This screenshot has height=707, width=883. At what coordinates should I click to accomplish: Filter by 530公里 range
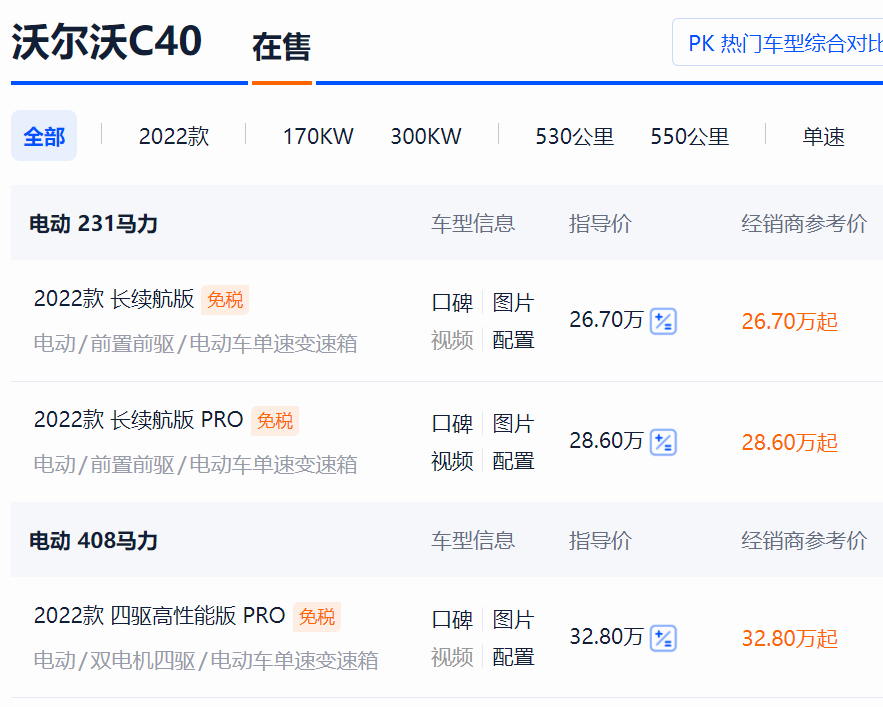pyautogui.click(x=574, y=136)
